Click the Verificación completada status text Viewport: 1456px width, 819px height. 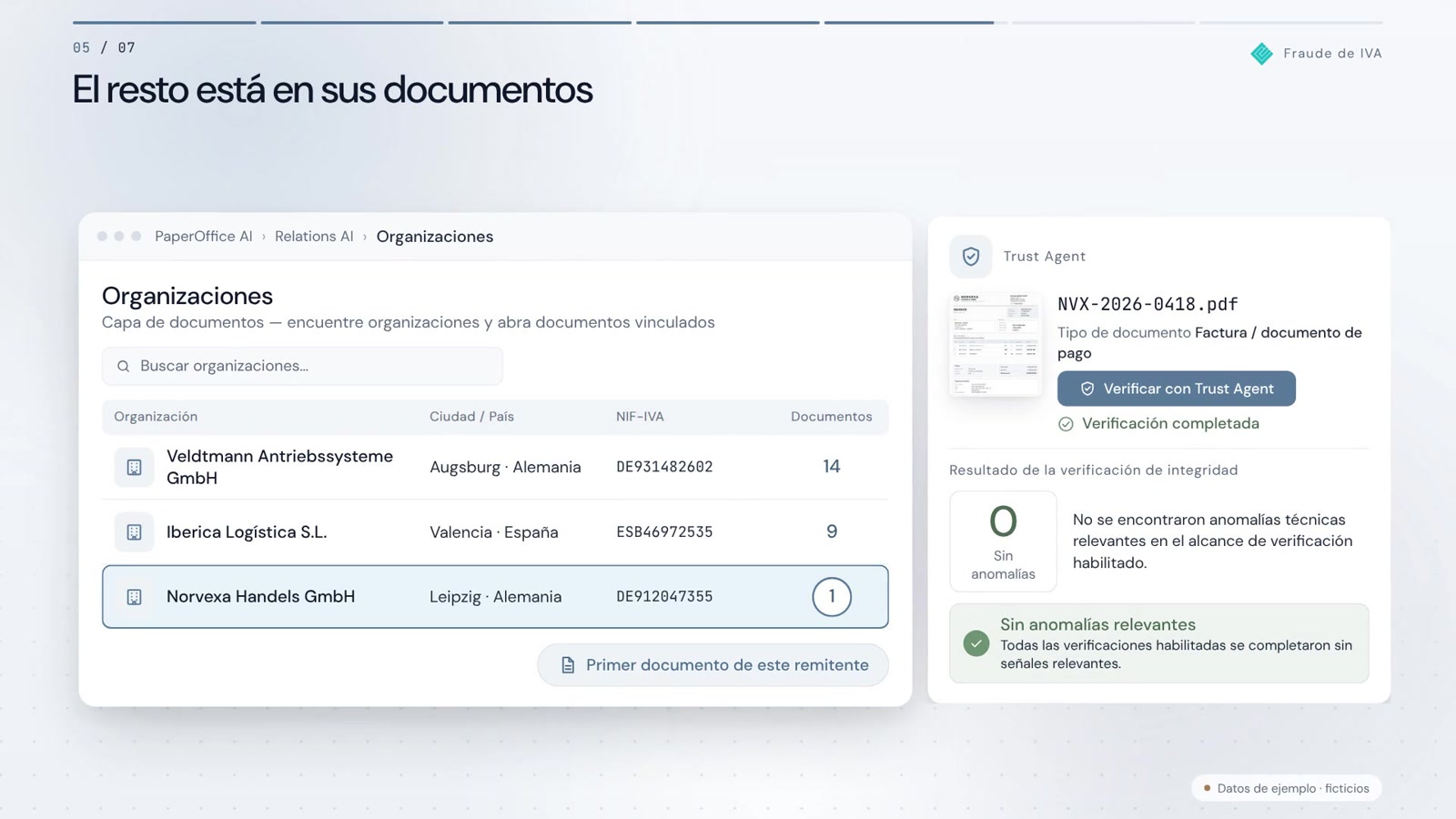coord(1170,424)
